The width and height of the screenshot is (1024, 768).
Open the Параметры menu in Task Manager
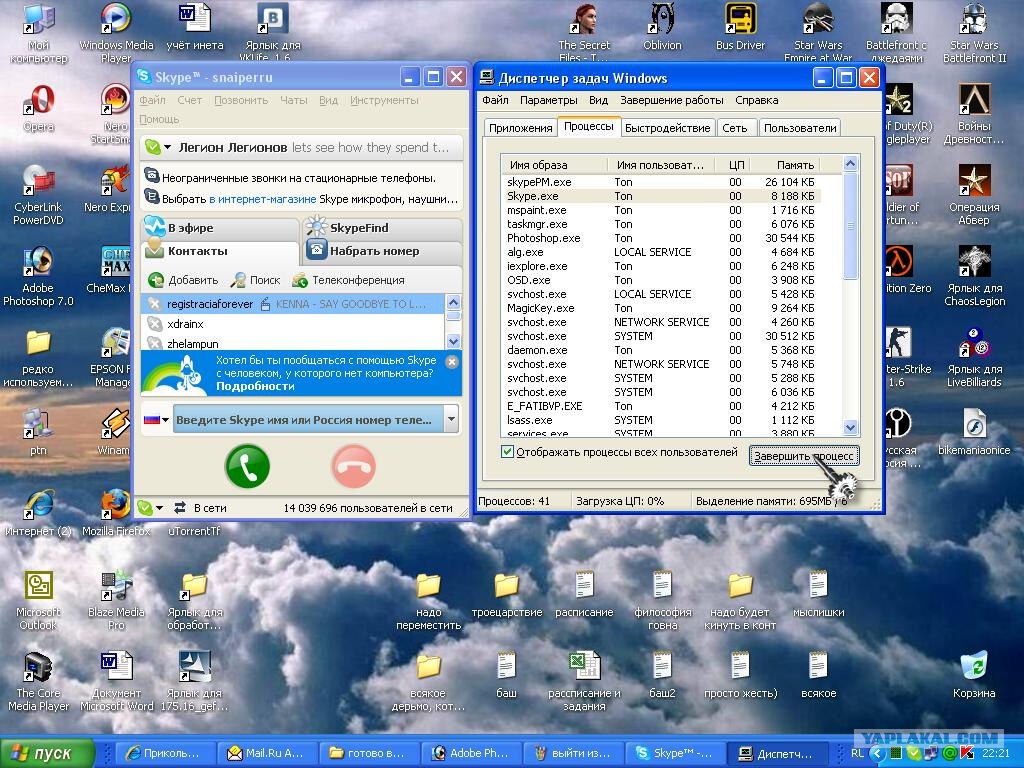[x=549, y=100]
